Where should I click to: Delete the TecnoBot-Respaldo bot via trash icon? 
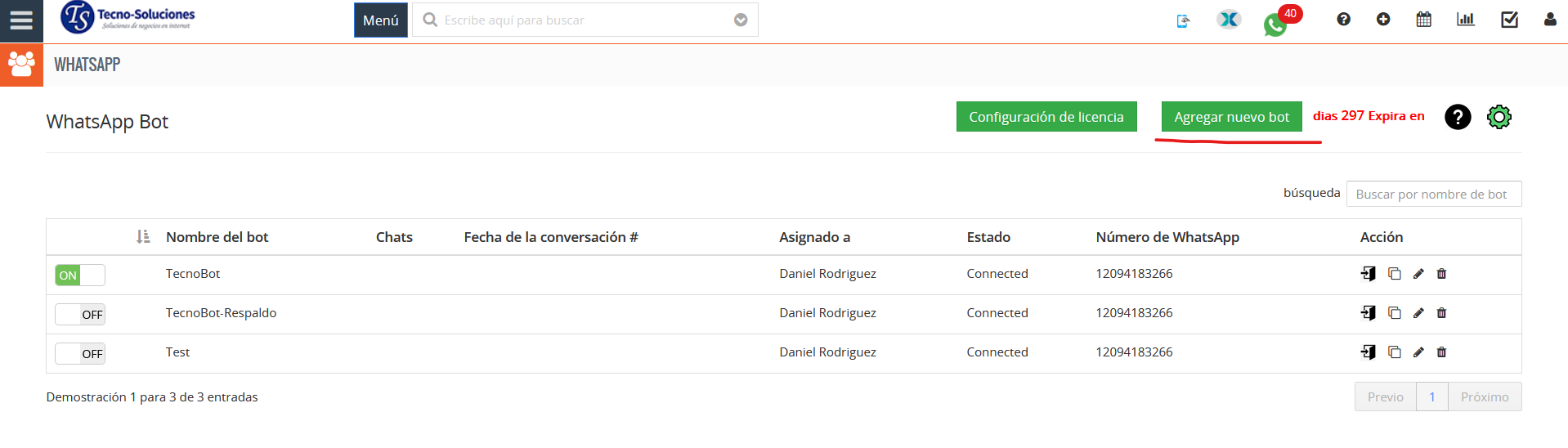(x=1441, y=313)
